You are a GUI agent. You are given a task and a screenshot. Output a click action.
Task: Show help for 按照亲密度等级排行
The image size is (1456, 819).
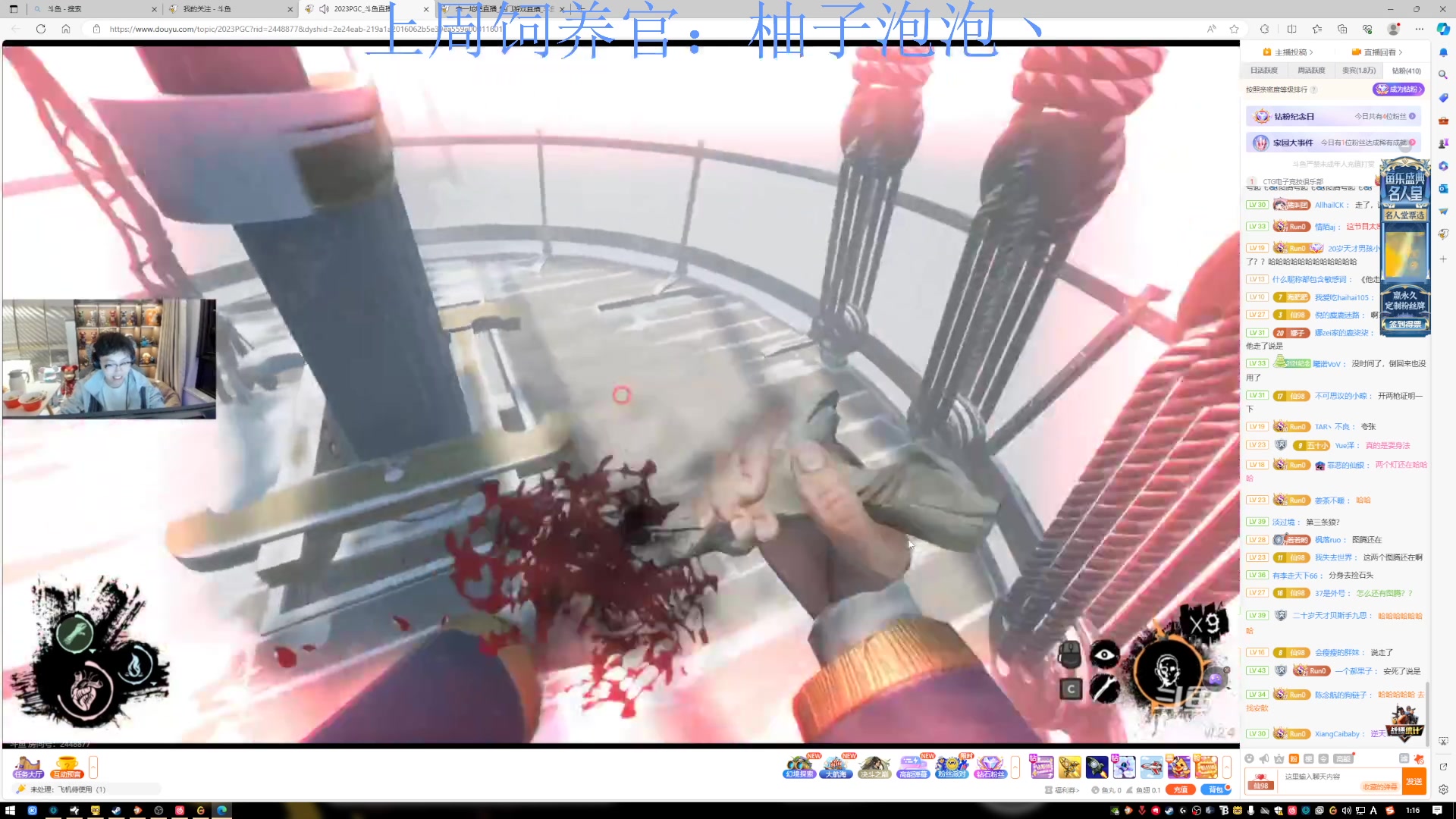[1314, 89]
